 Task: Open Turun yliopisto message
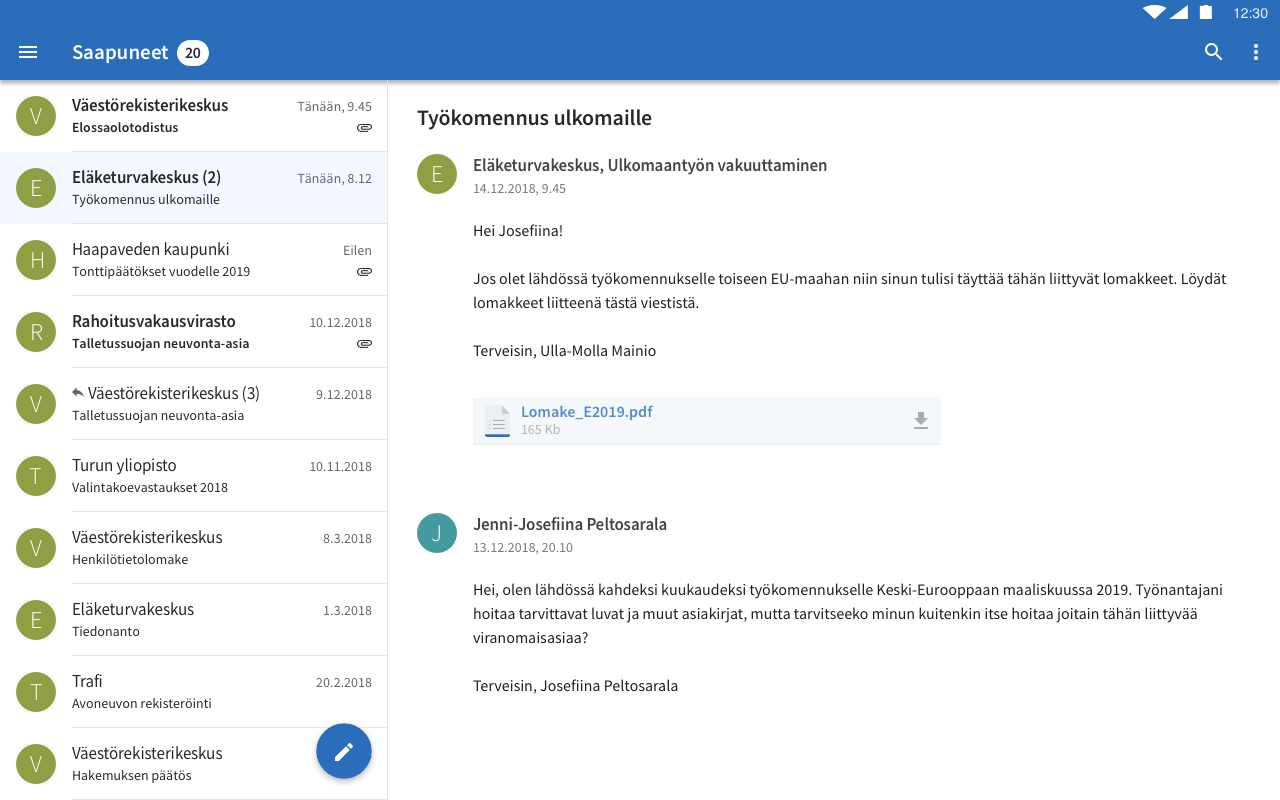click(x=194, y=476)
